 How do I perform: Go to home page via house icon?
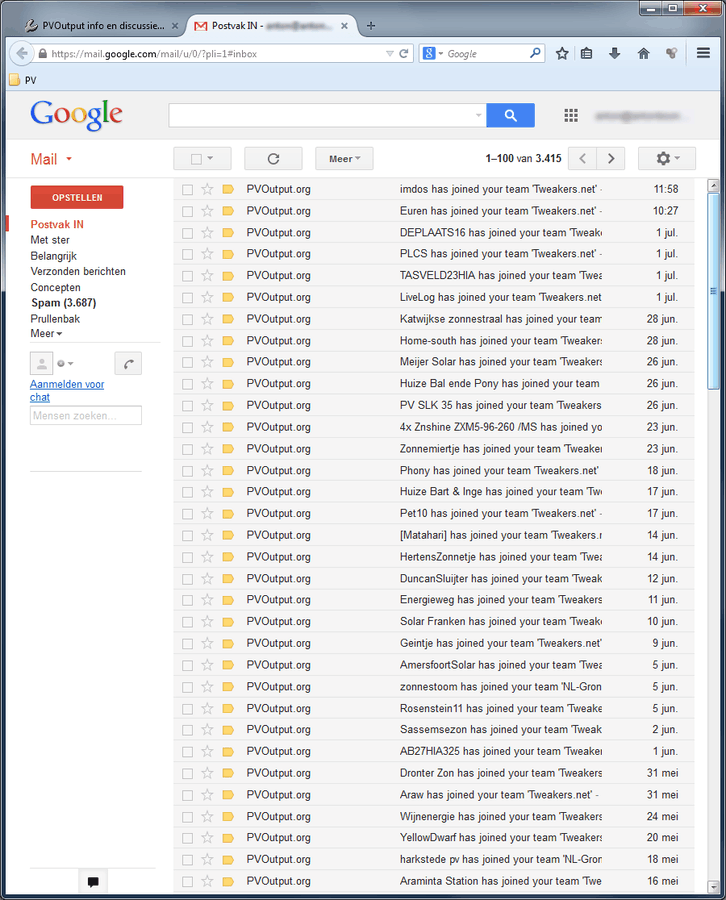pos(643,53)
